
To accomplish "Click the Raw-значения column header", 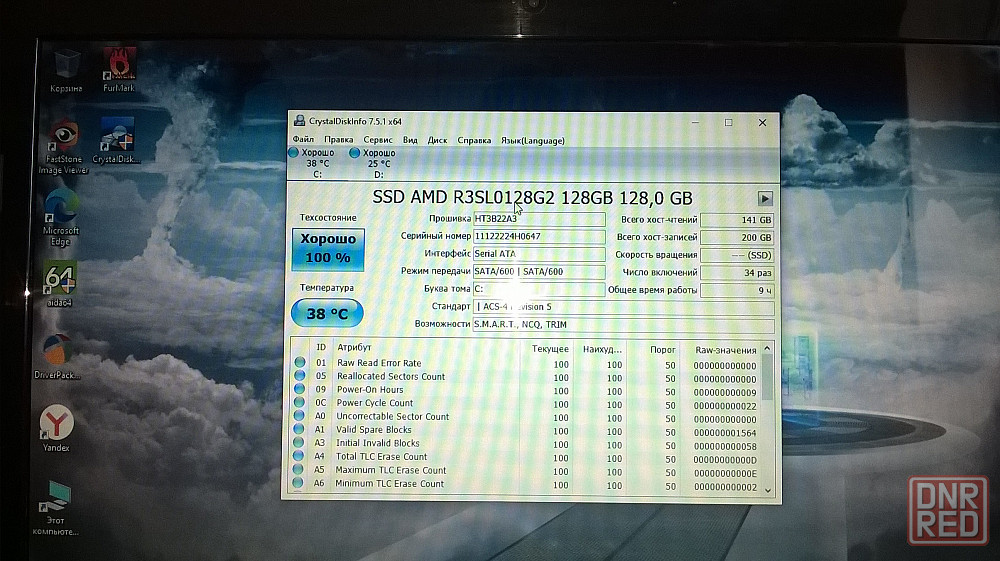I will [725, 350].
